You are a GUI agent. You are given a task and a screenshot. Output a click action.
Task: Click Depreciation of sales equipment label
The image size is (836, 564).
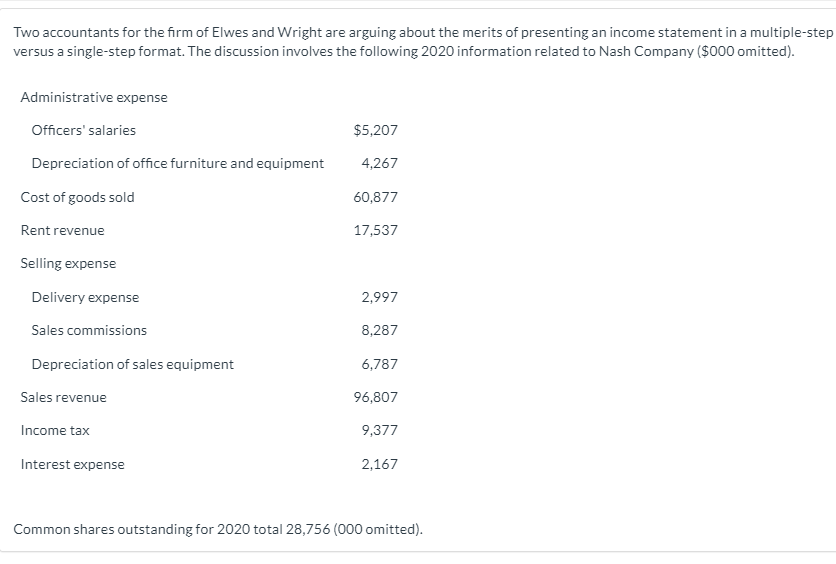pos(132,364)
